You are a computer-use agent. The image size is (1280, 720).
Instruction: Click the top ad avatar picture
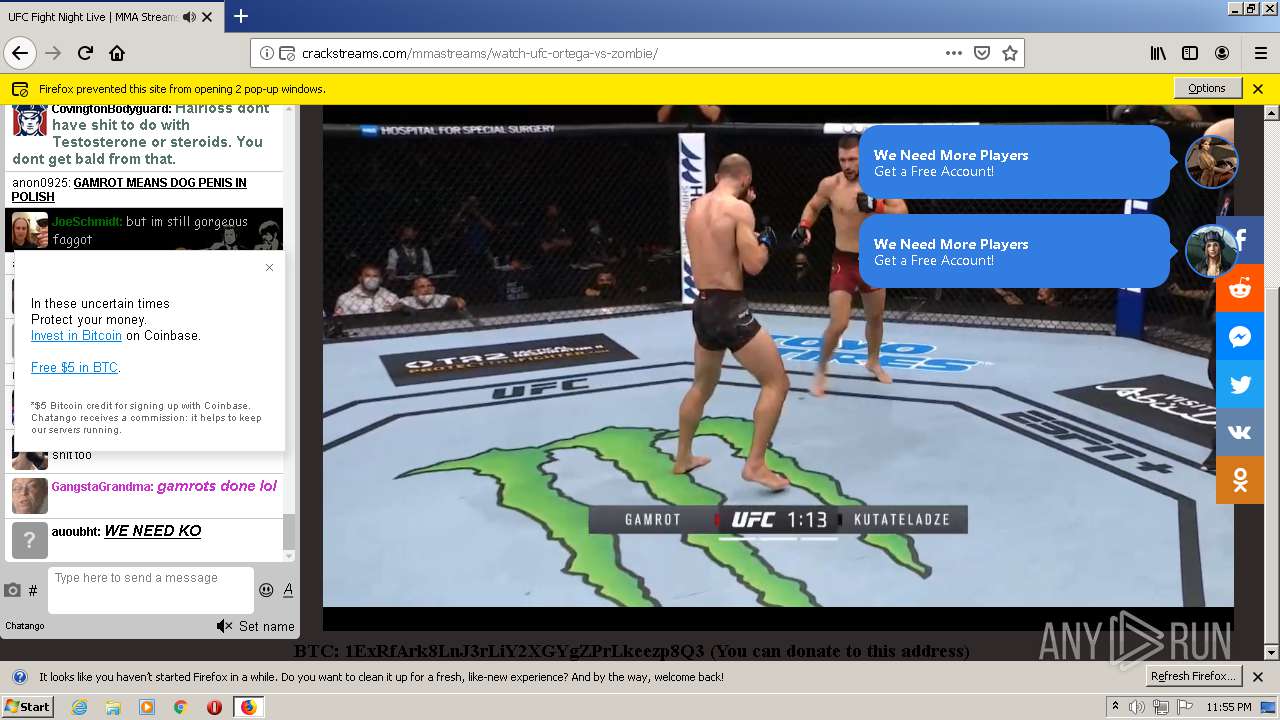[x=1211, y=162]
